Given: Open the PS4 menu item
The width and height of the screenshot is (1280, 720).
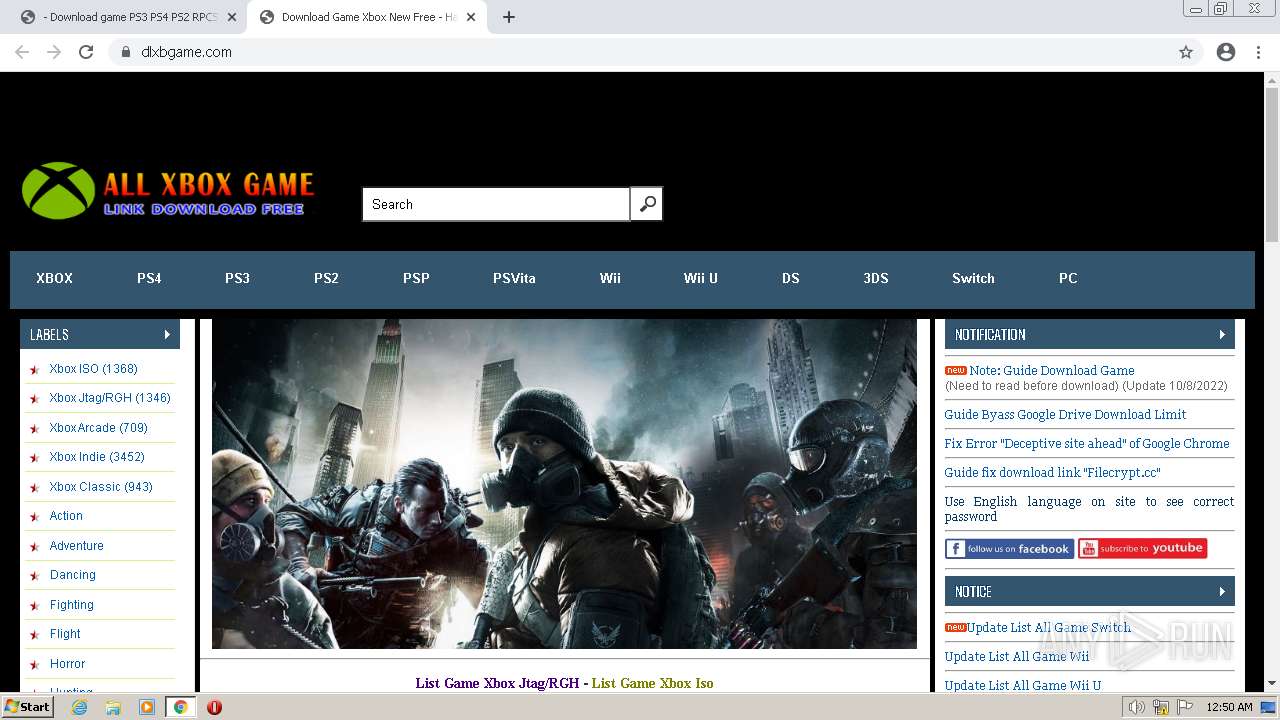Looking at the screenshot, I should (x=149, y=278).
